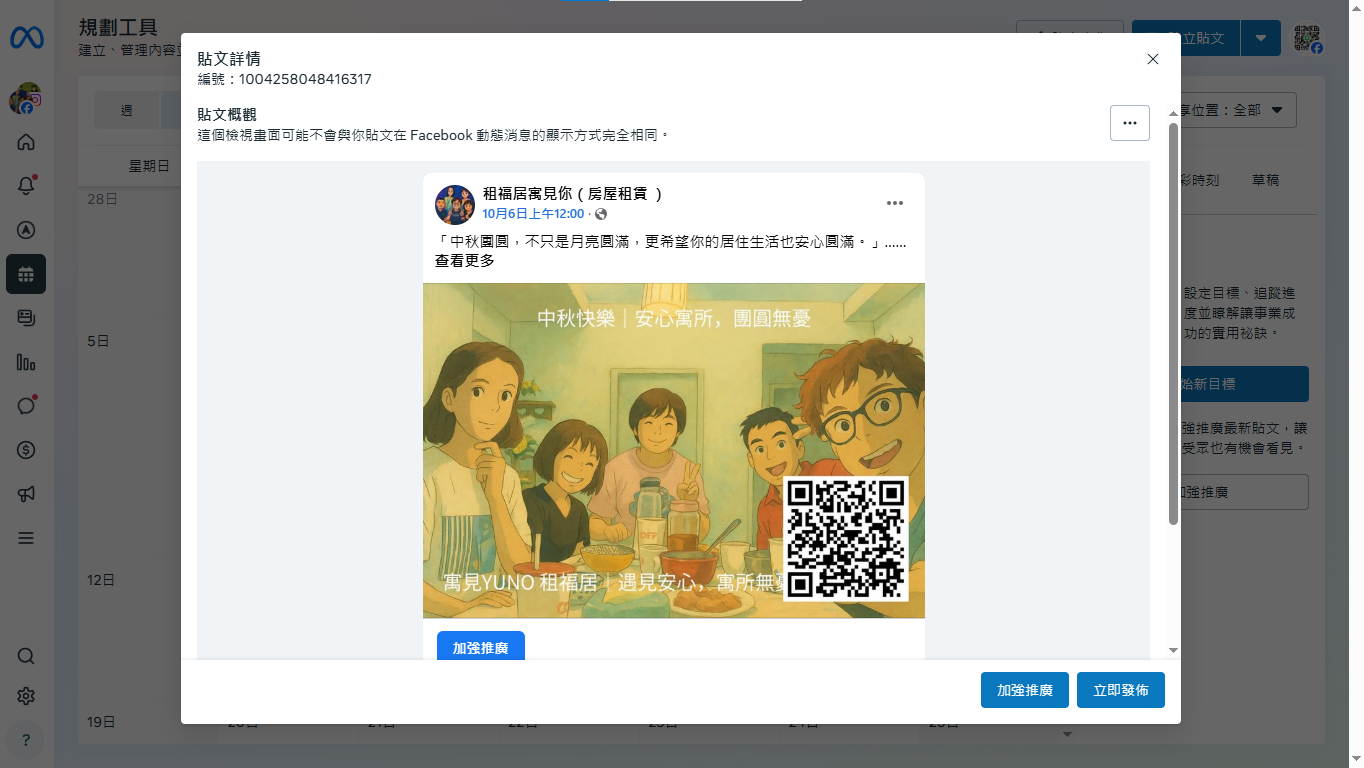The height and width of the screenshot is (768, 1364).
Task: Open the post overview more options button
Action: pos(1129,123)
